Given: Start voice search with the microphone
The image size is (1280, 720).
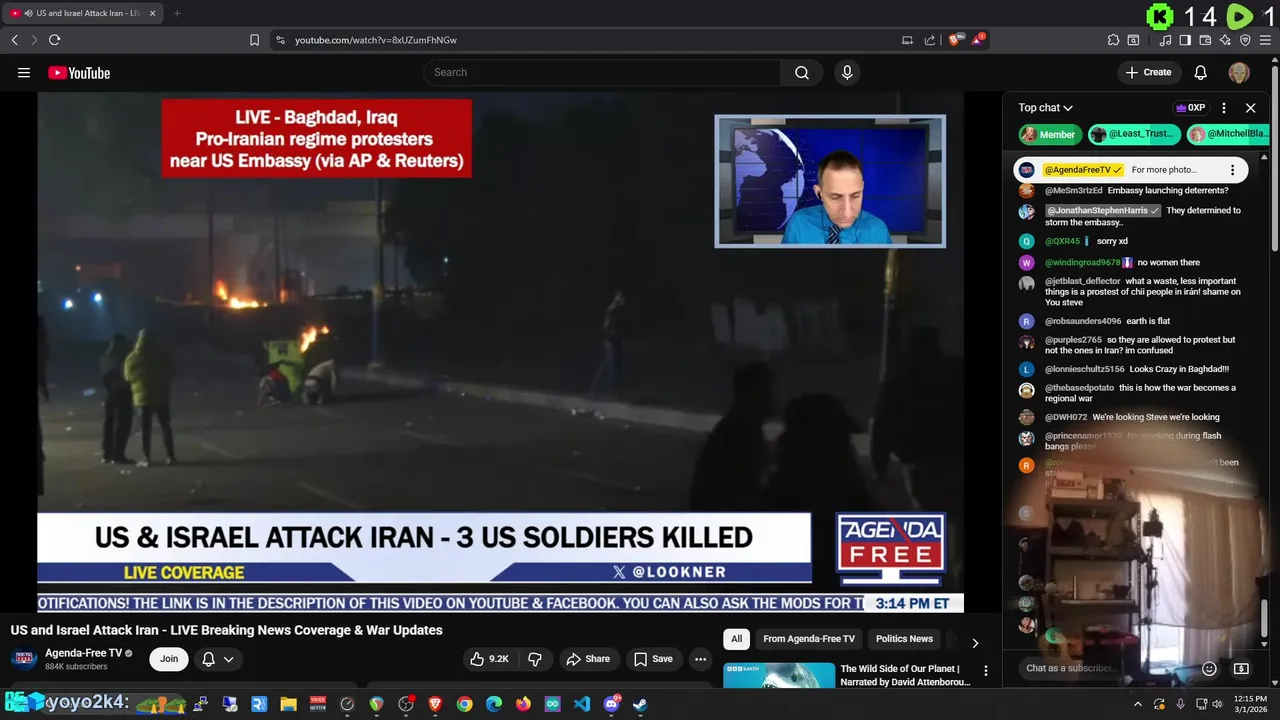Looking at the screenshot, I should point(847,72).
